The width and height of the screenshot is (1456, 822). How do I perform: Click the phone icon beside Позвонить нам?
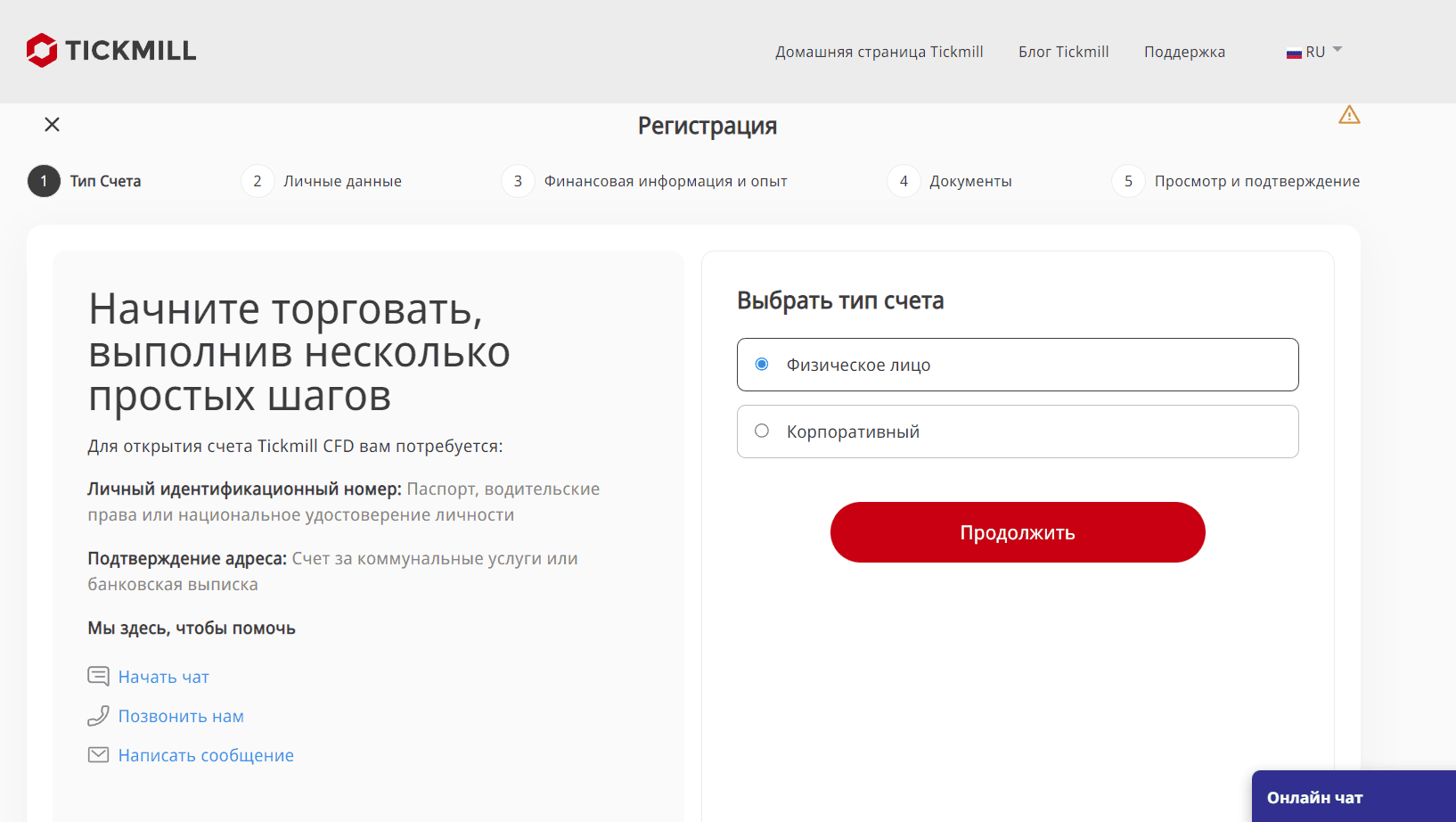click(x=98, y=715)
